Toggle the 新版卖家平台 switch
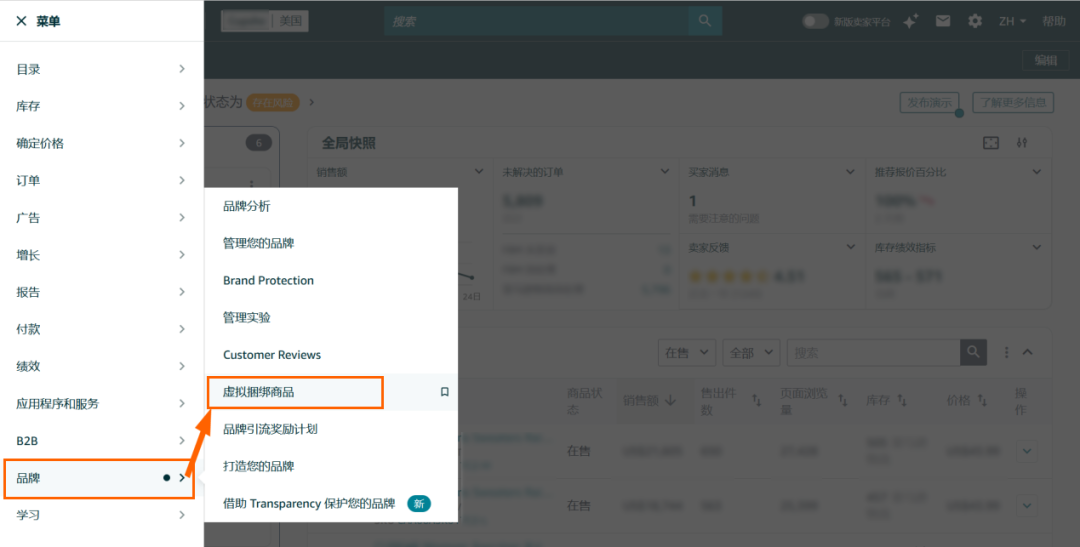1080x547 pixels. pos(815,21)
